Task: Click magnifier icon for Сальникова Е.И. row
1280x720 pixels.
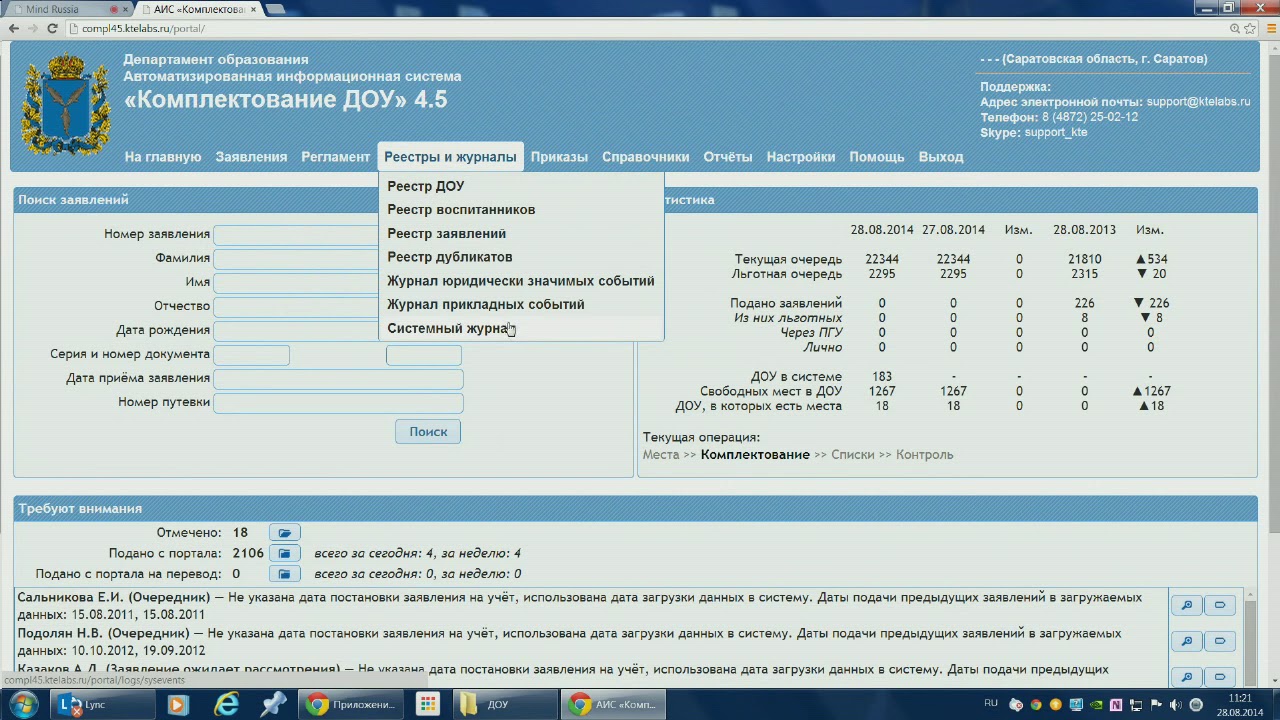Action: coord(1186,605)
